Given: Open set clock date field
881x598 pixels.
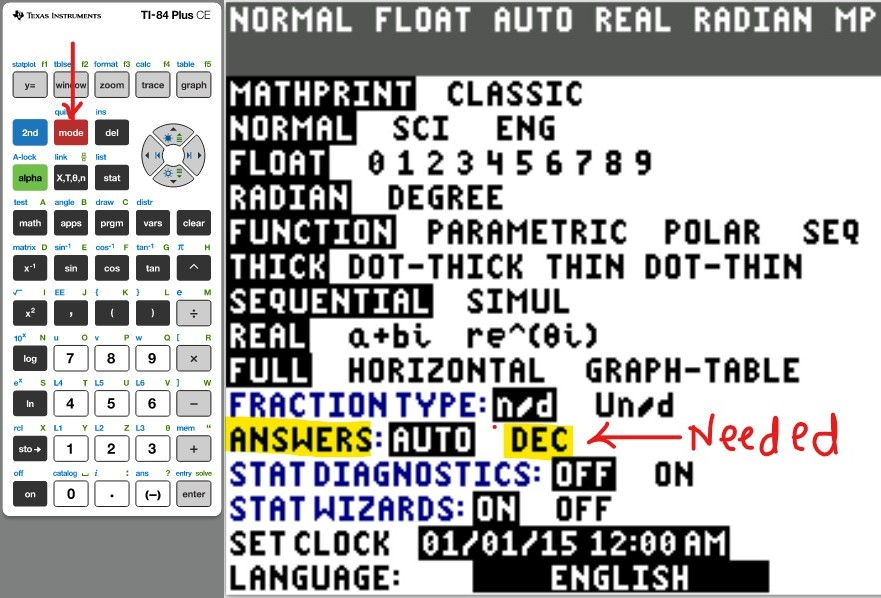Looking at the screenshot, I should [x=574, y=543].
